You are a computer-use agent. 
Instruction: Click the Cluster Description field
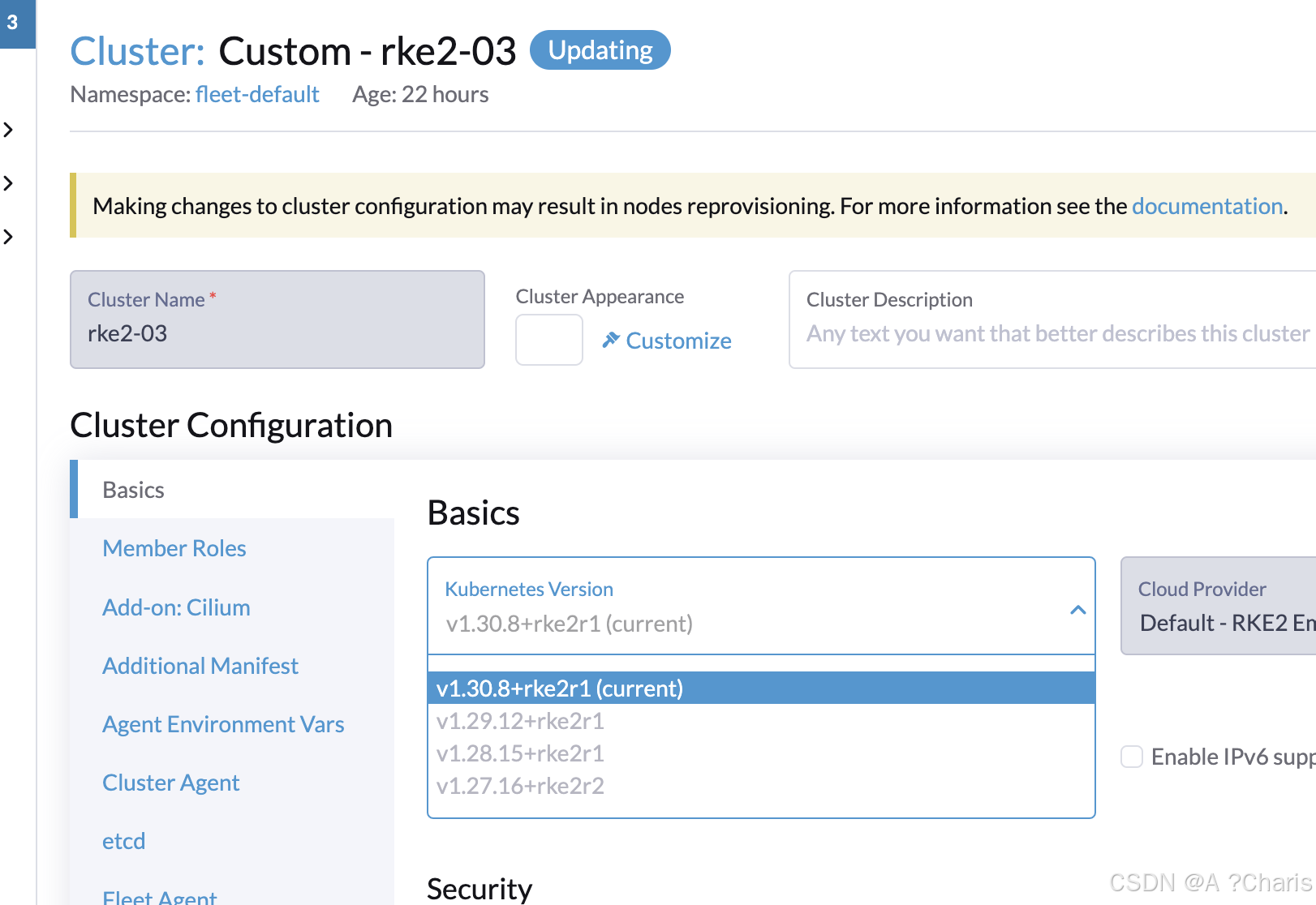click(x=1052, y=320)
